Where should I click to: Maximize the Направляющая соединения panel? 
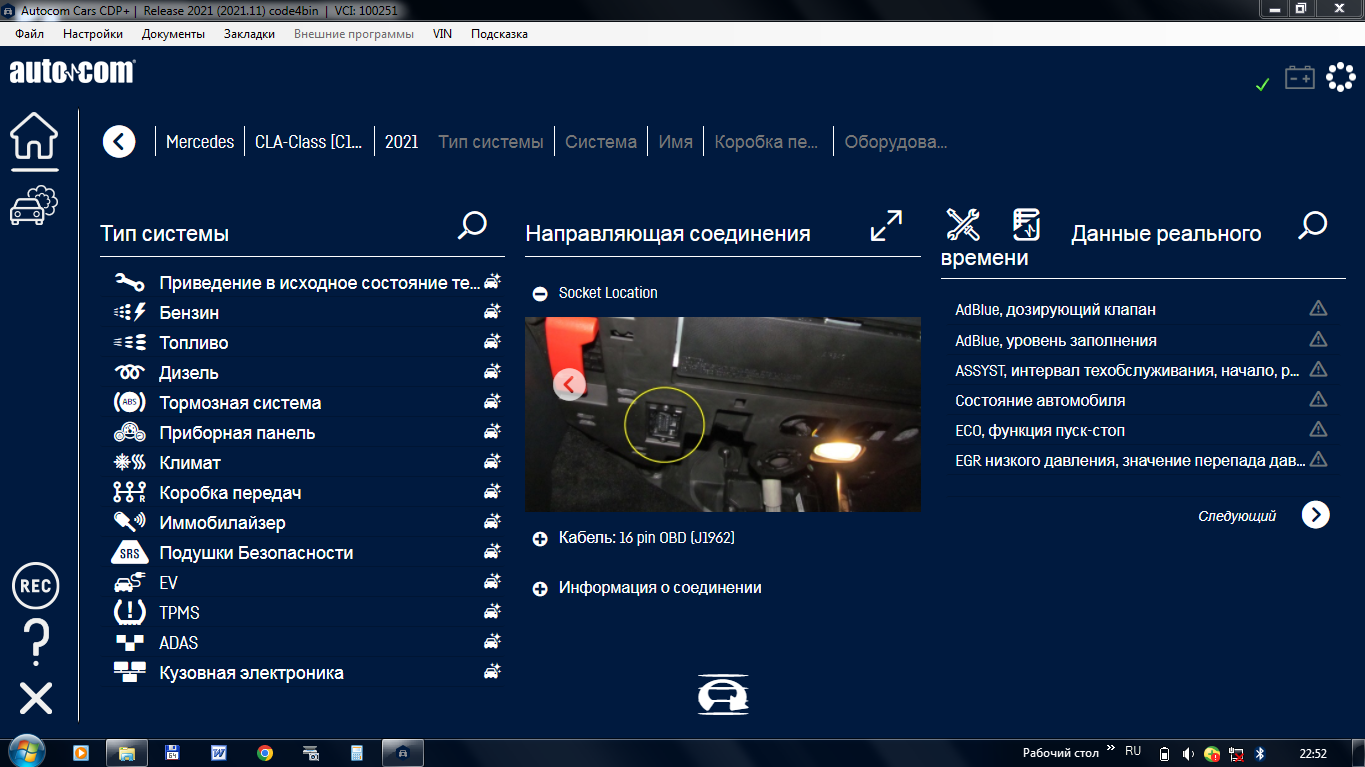[886, 225]
